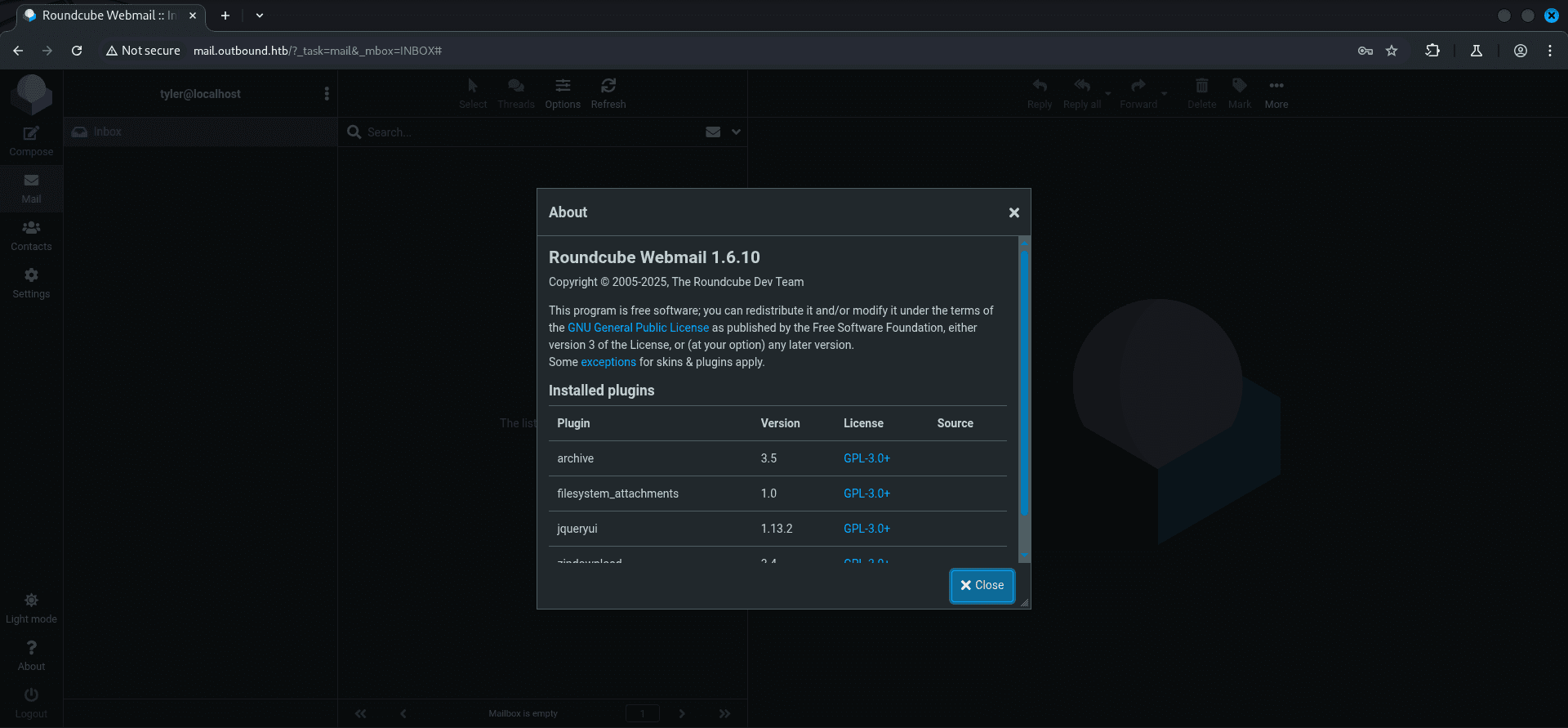The image size is (1568, 728).
Task: Expand the search options chevron
Action: tap(736, 132)
